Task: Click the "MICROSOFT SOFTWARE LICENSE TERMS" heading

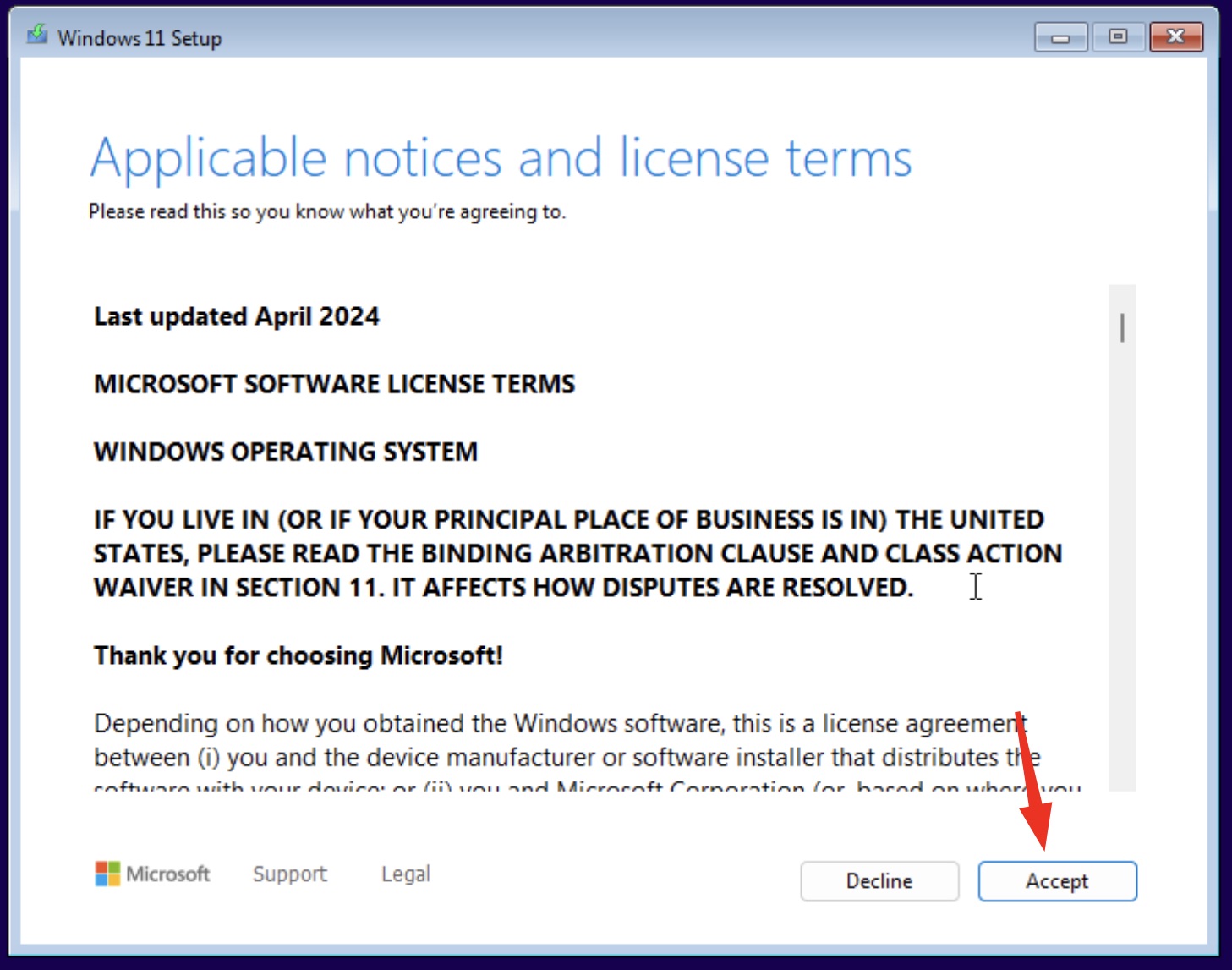Action: 334,384
